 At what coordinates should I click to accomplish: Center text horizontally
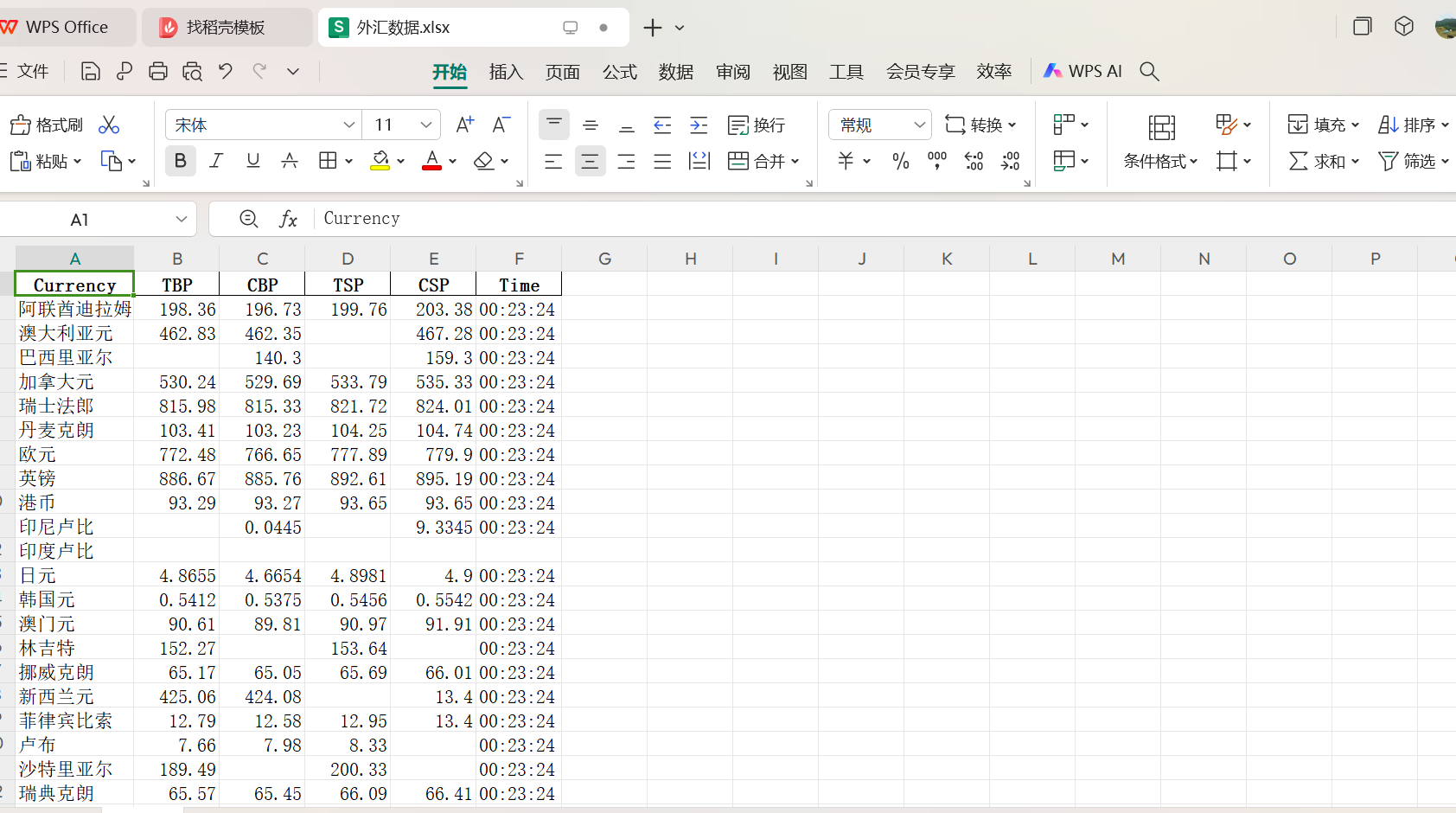(x=590, y=161)
